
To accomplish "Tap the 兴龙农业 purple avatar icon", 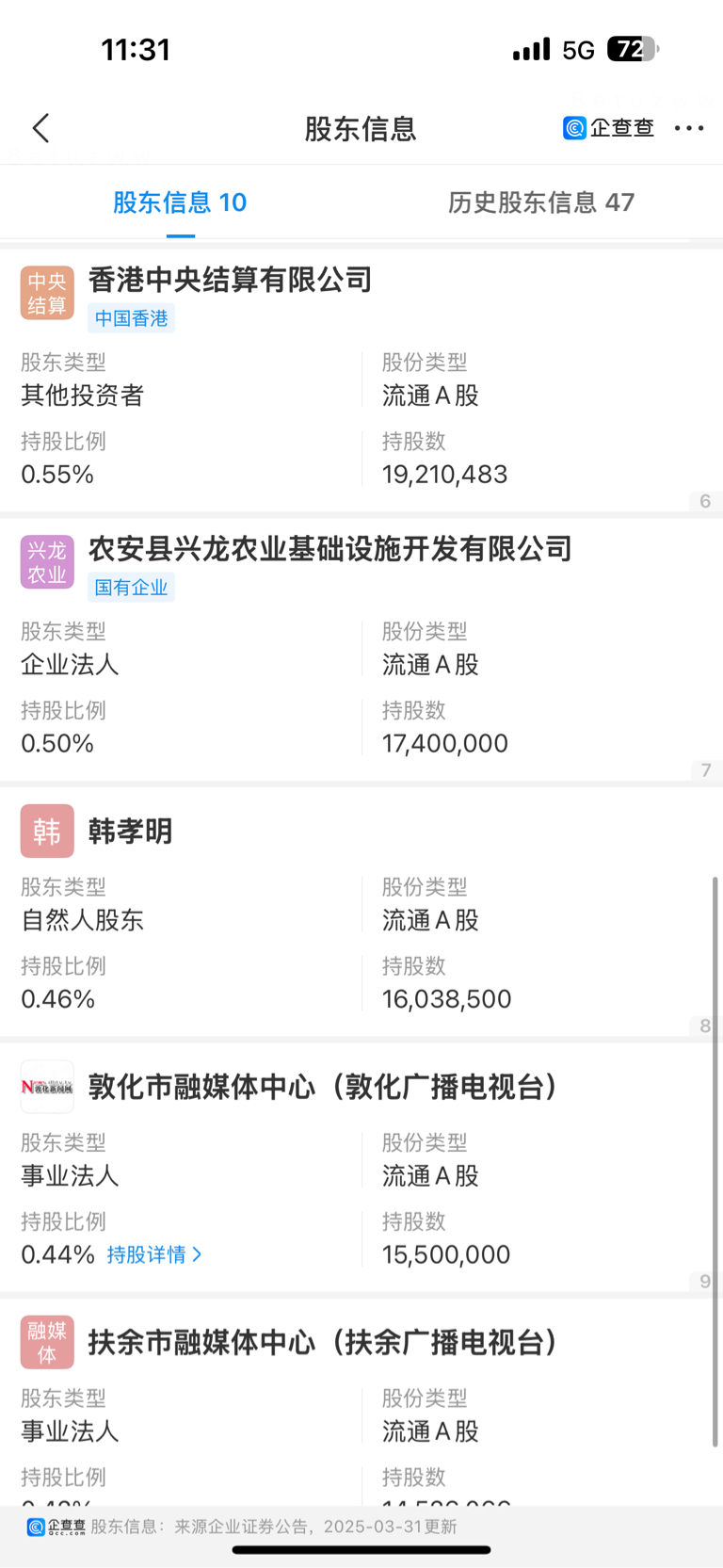I will 47,562.
